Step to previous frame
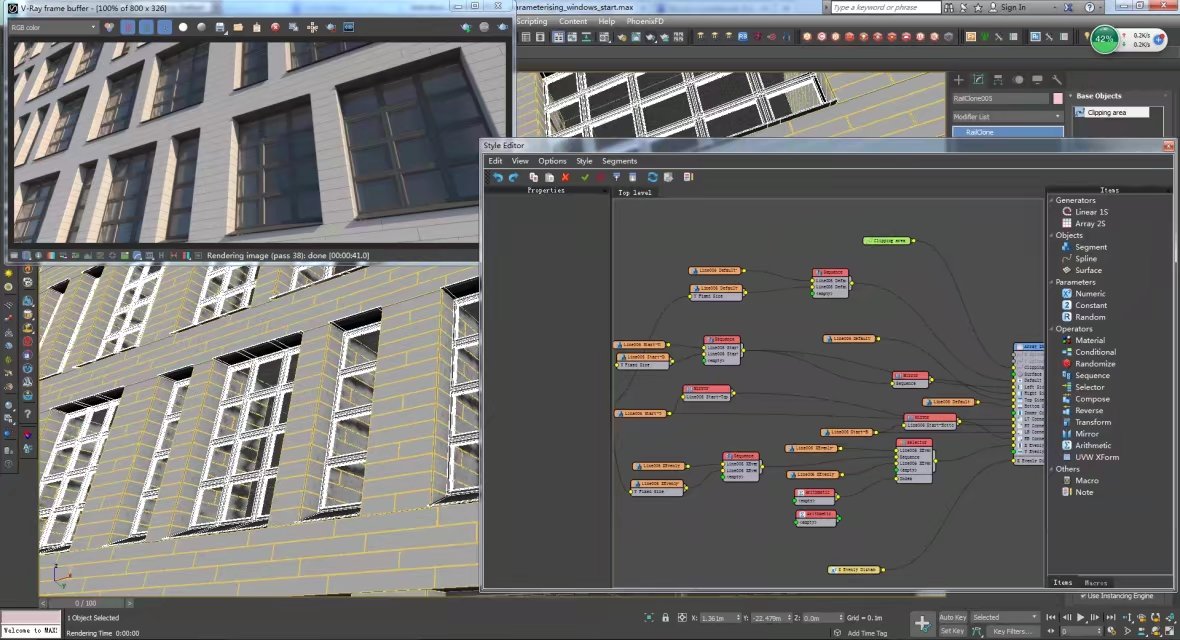Image resolution: width=1180 pixels, height=640 pixels. point(1066,617)
